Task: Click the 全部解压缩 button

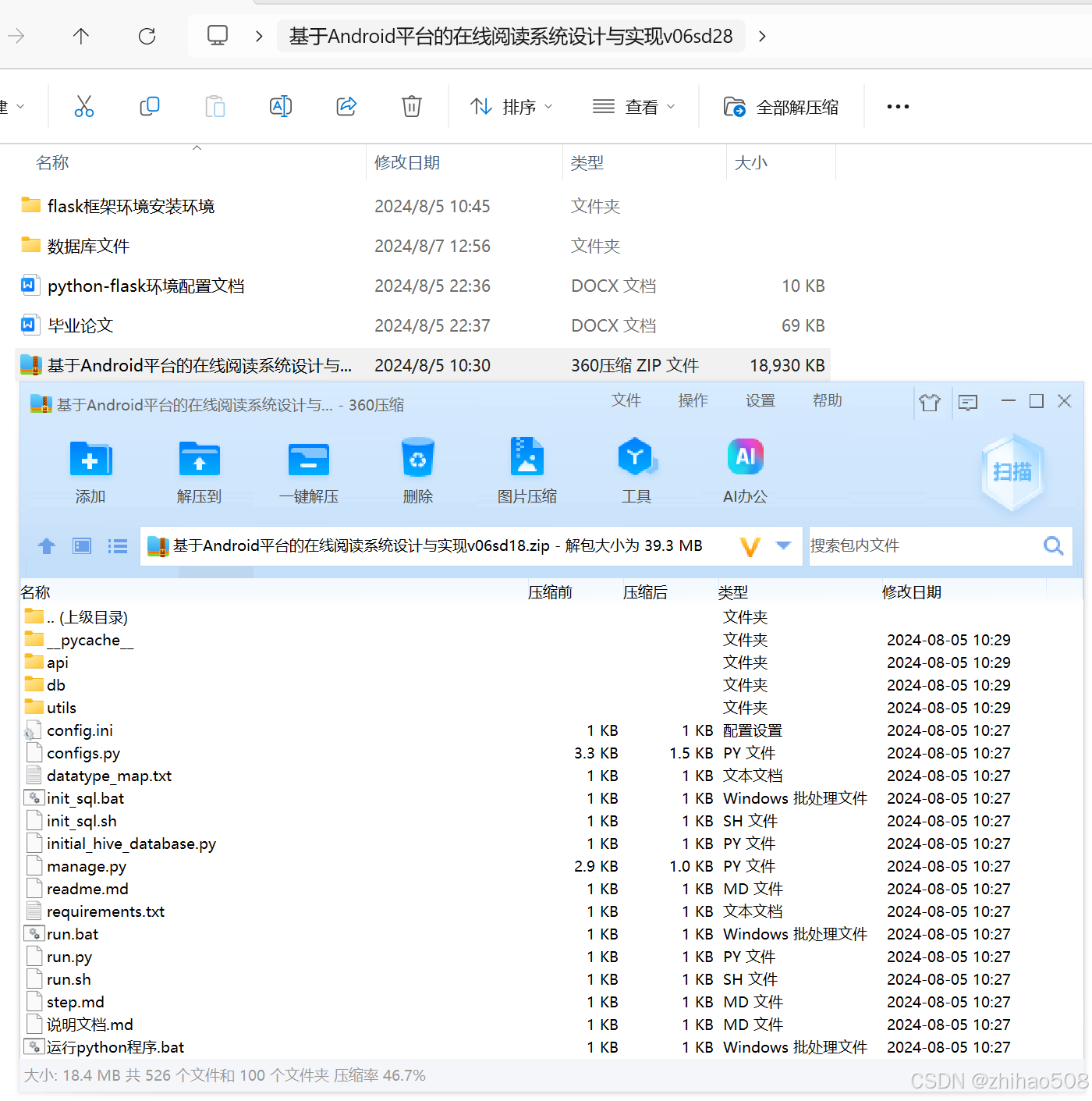Action: click(x=782, y=106)
